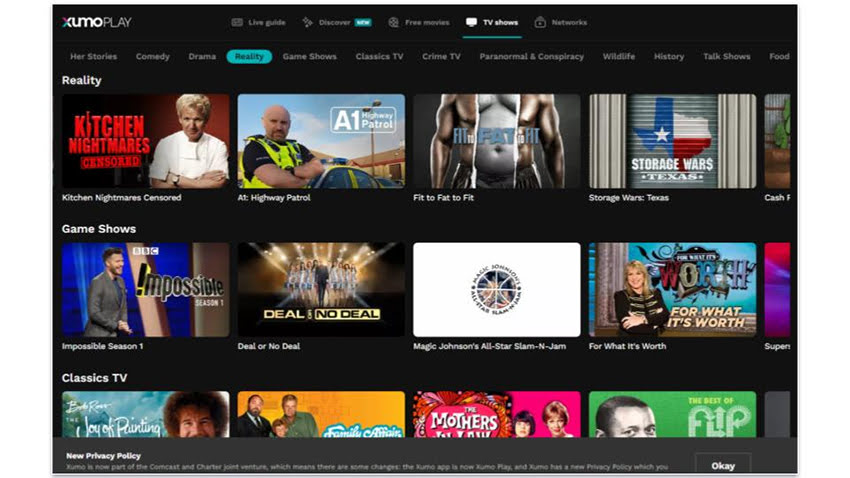Choose the History category
The height and width of the screenshot is (478, 850).
pos(669,56)
